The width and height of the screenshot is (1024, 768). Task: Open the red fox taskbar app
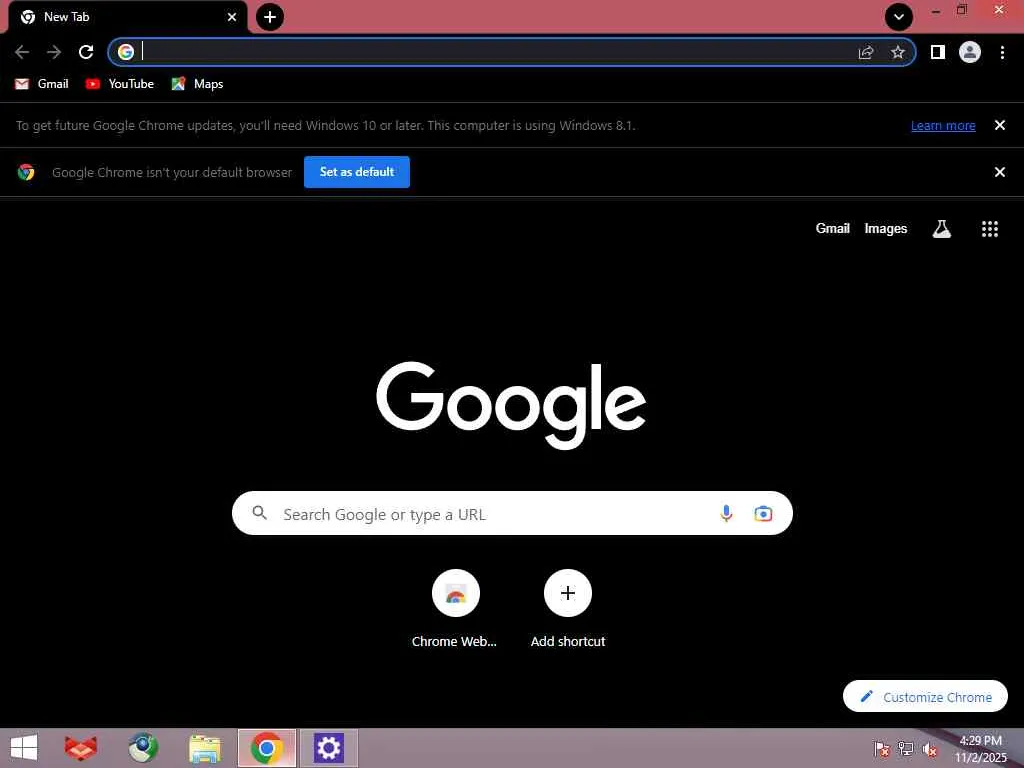pos(81,748)
